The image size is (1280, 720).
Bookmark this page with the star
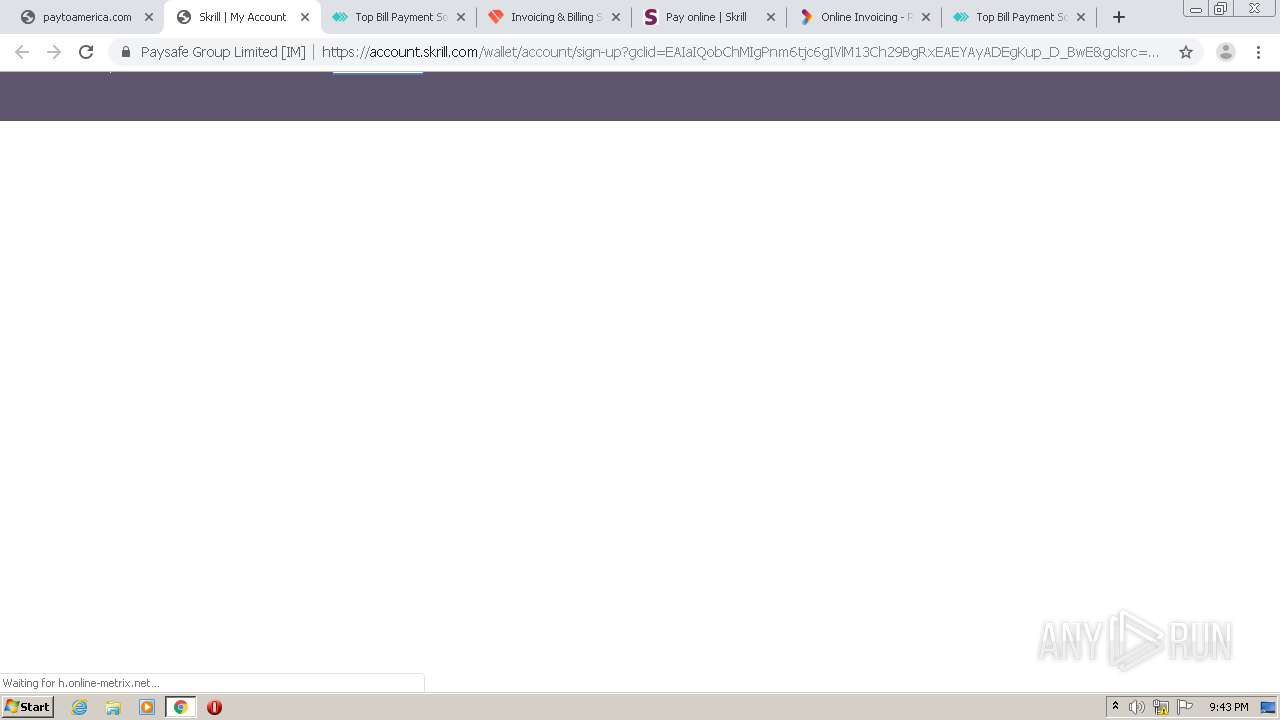[1186, 52]
